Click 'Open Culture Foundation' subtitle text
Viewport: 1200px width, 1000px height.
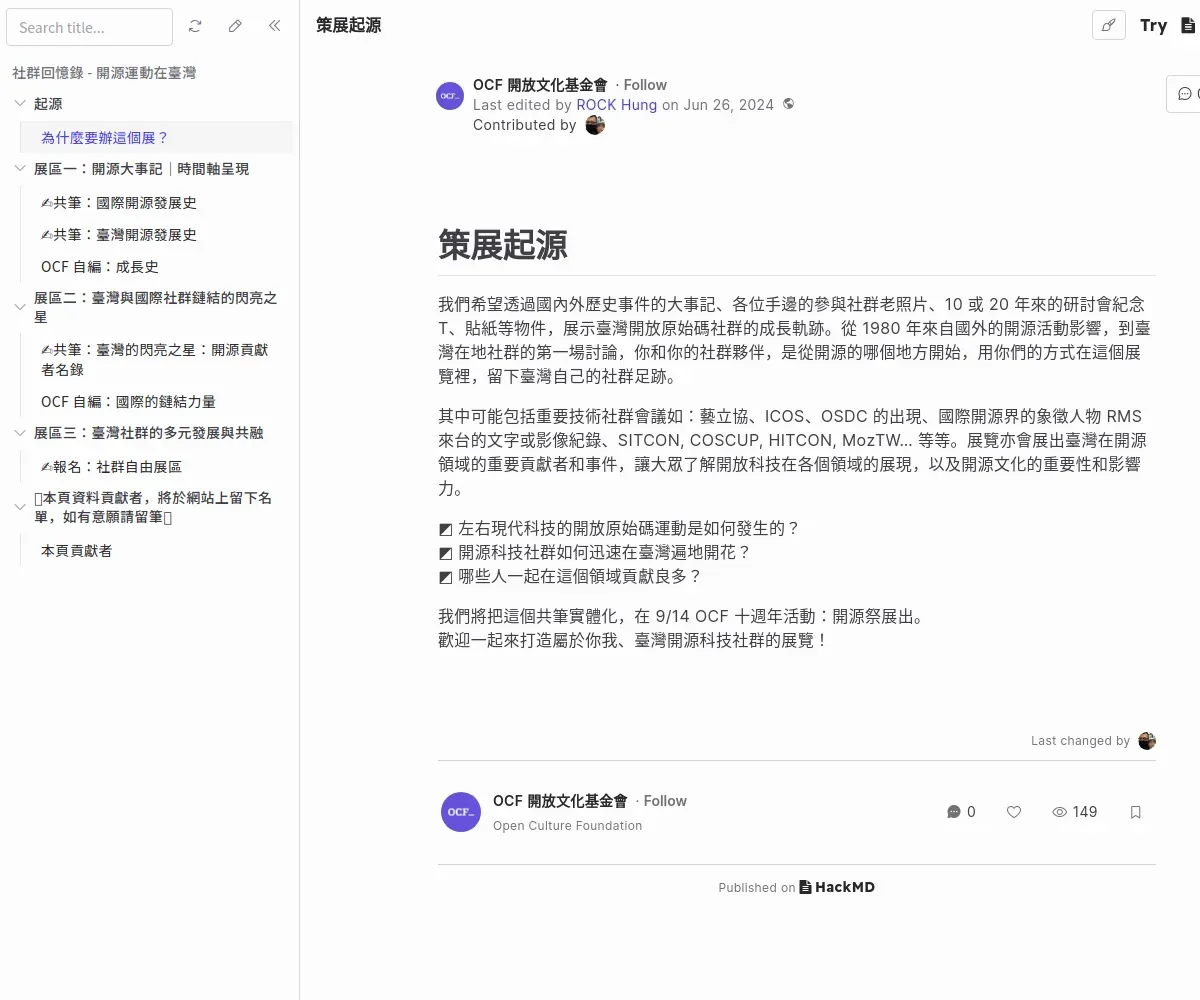[567, 826]
